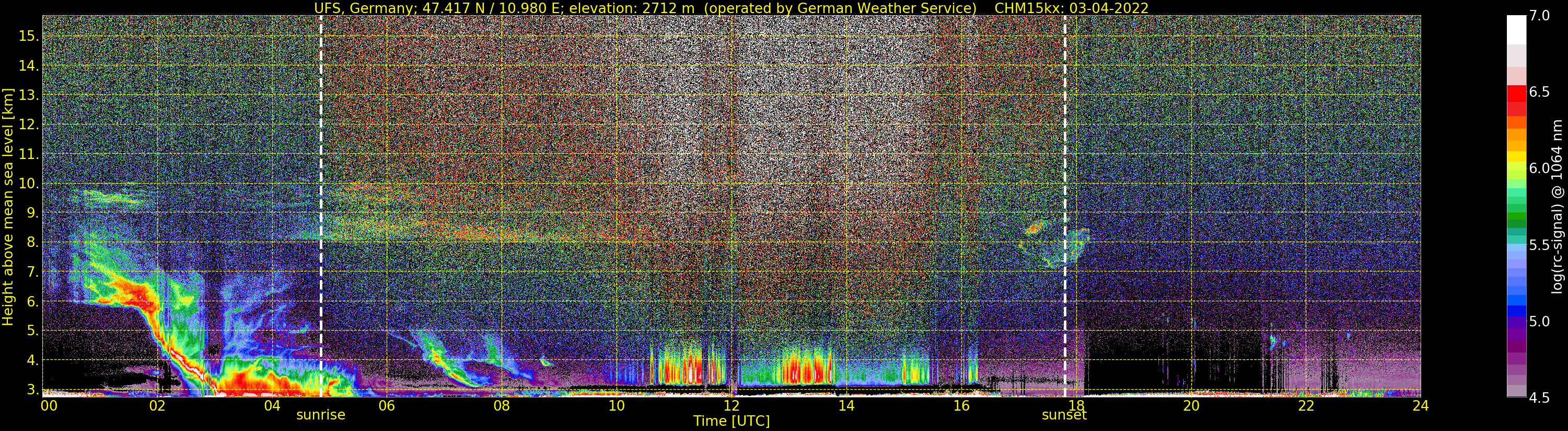Click the '8.' height tick label
Screen dimensions: 1568x431
point(33,242)
